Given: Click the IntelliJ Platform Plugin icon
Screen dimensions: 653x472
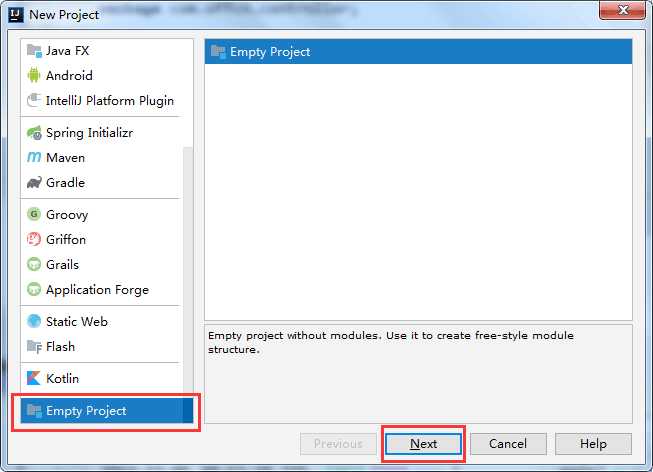Looking at the screenshot, I should tap(34, 100).
